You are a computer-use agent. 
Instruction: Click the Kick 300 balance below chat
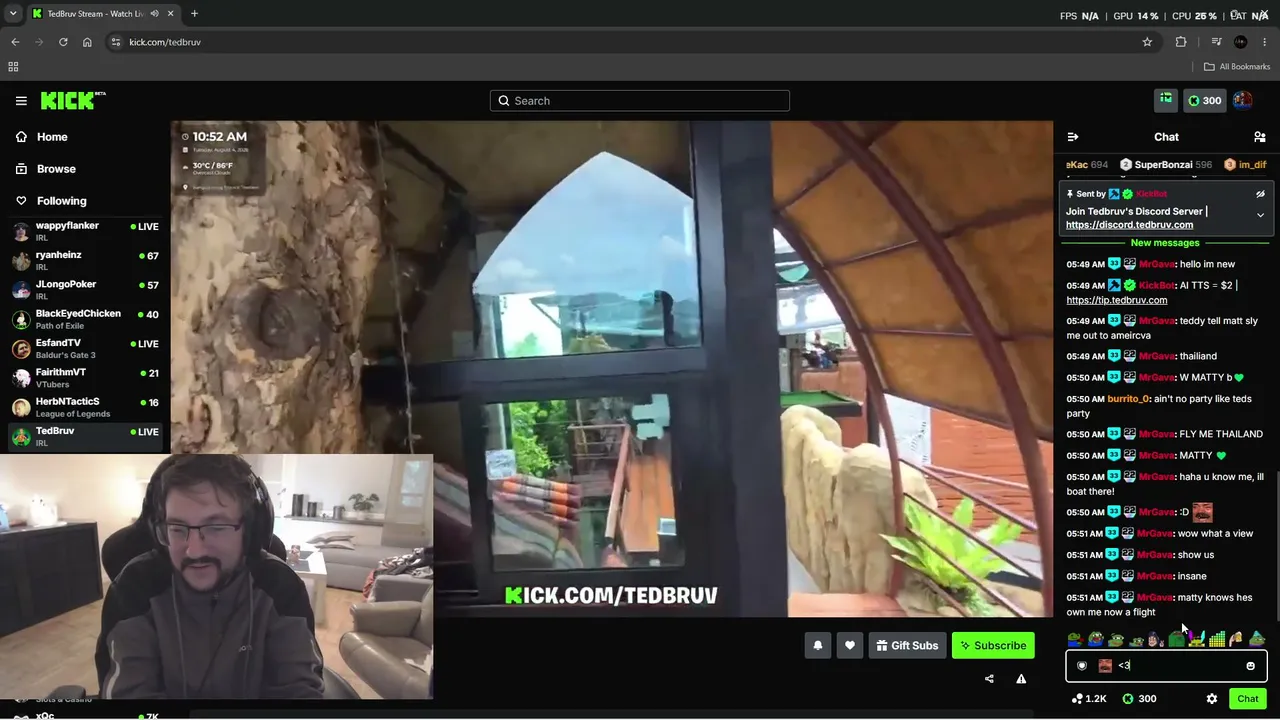pos(1139,699)
